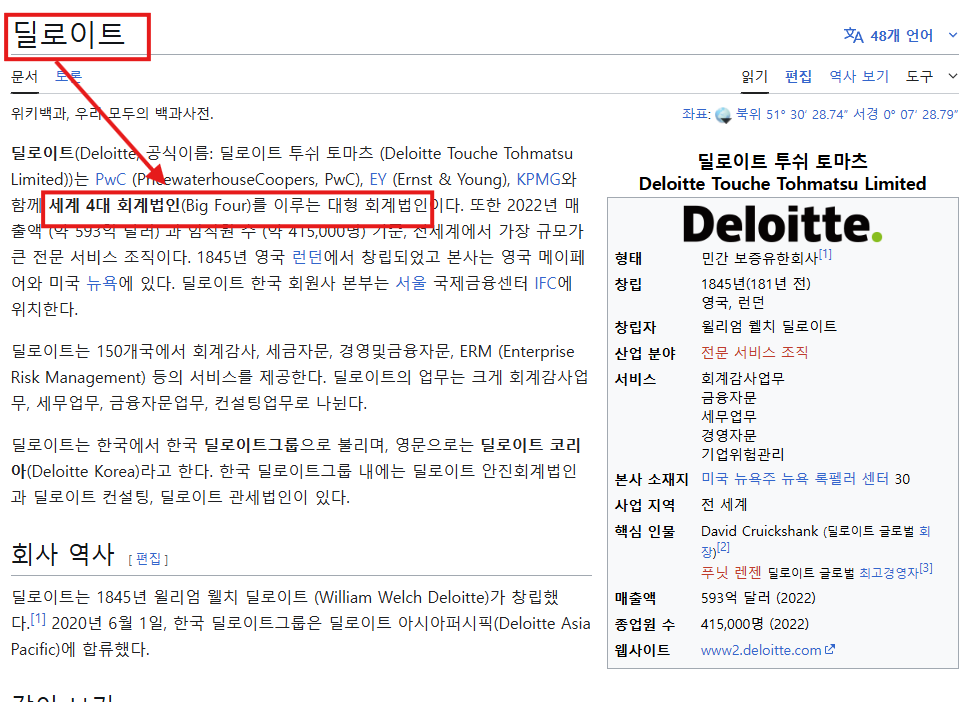Expand the 도구 dropdown menu

click(x=932, y=77)
